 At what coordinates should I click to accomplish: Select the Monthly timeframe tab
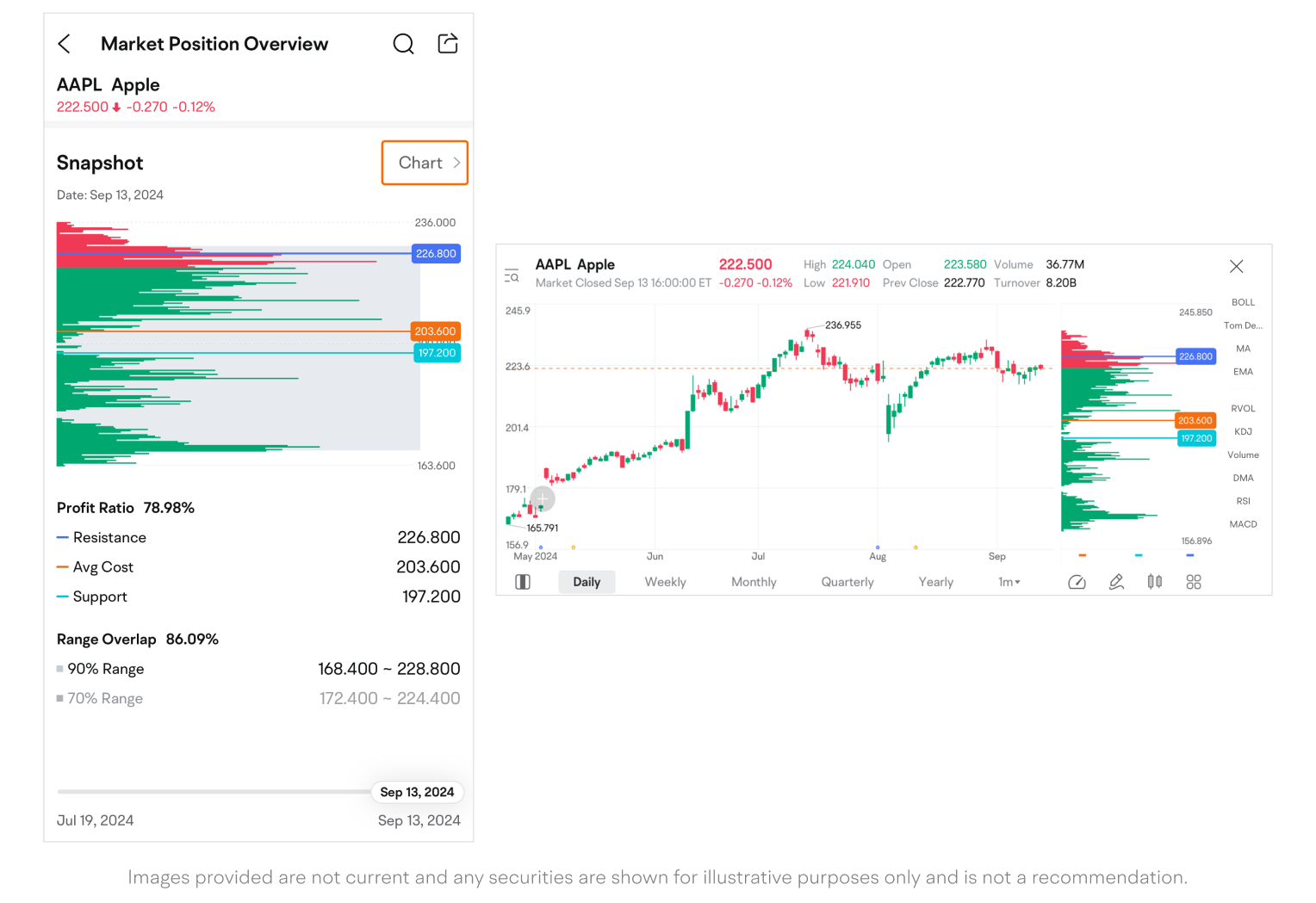(754, 582)
